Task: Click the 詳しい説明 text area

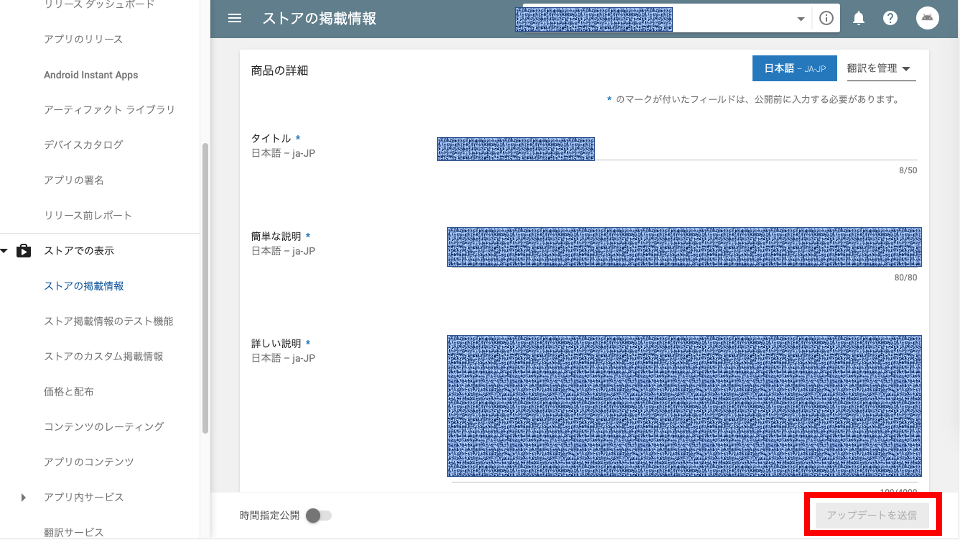Action: click(x=684, y=406)
